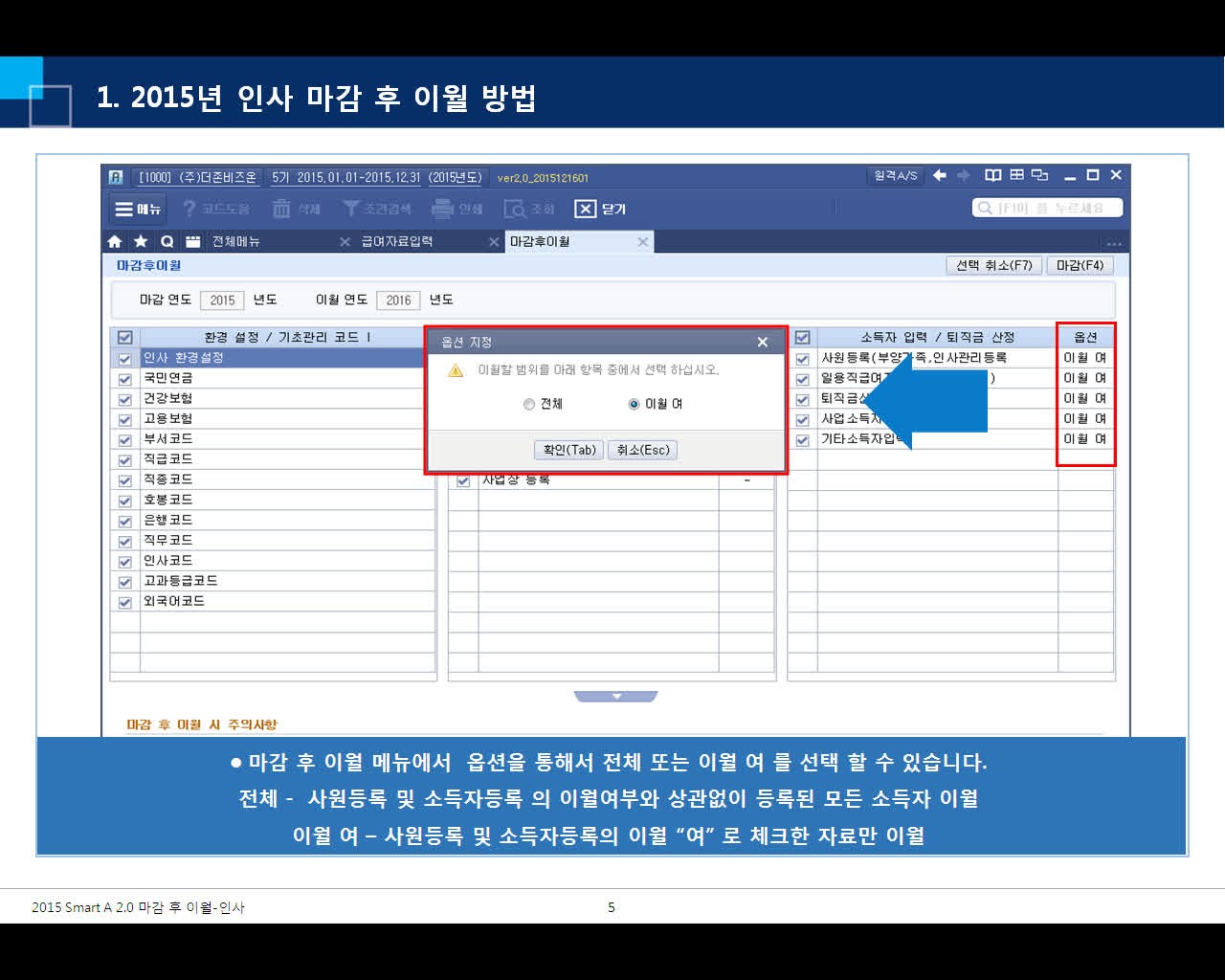This screenshot has height=980, width=1225.
Task: Click the 환경 설정 / 기초관리 코드 header
Action: pyautogui.click(x=287, y=337)
